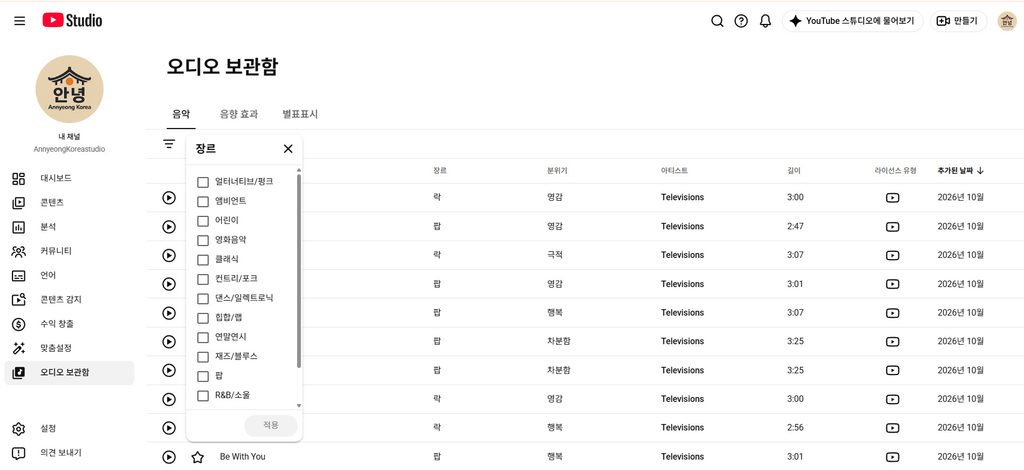Click the license icon in the 극적 row
This screenshot has width=1024, height=470.
coord(892,255)
